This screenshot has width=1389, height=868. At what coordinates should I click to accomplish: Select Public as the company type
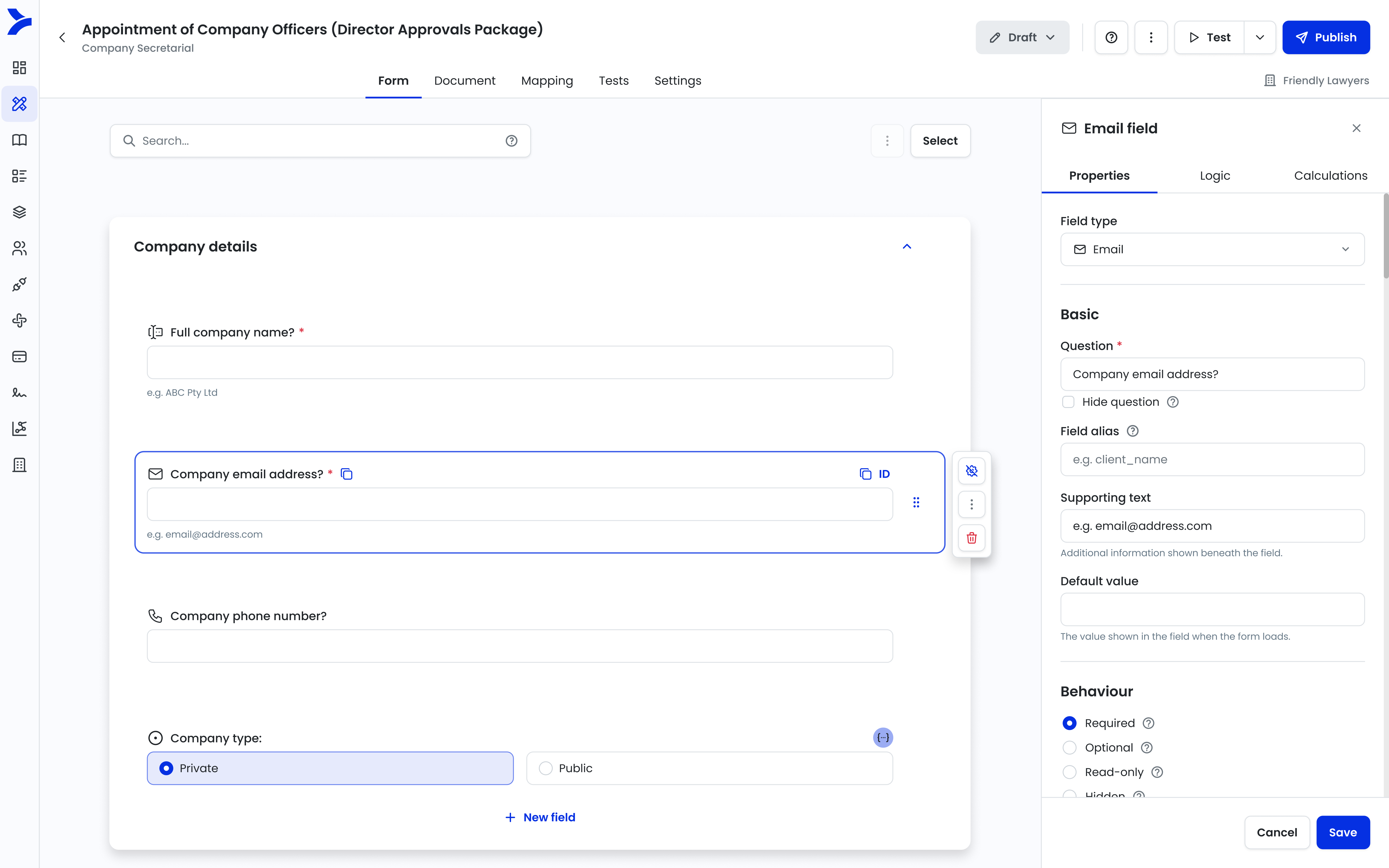tap(545, 768)
